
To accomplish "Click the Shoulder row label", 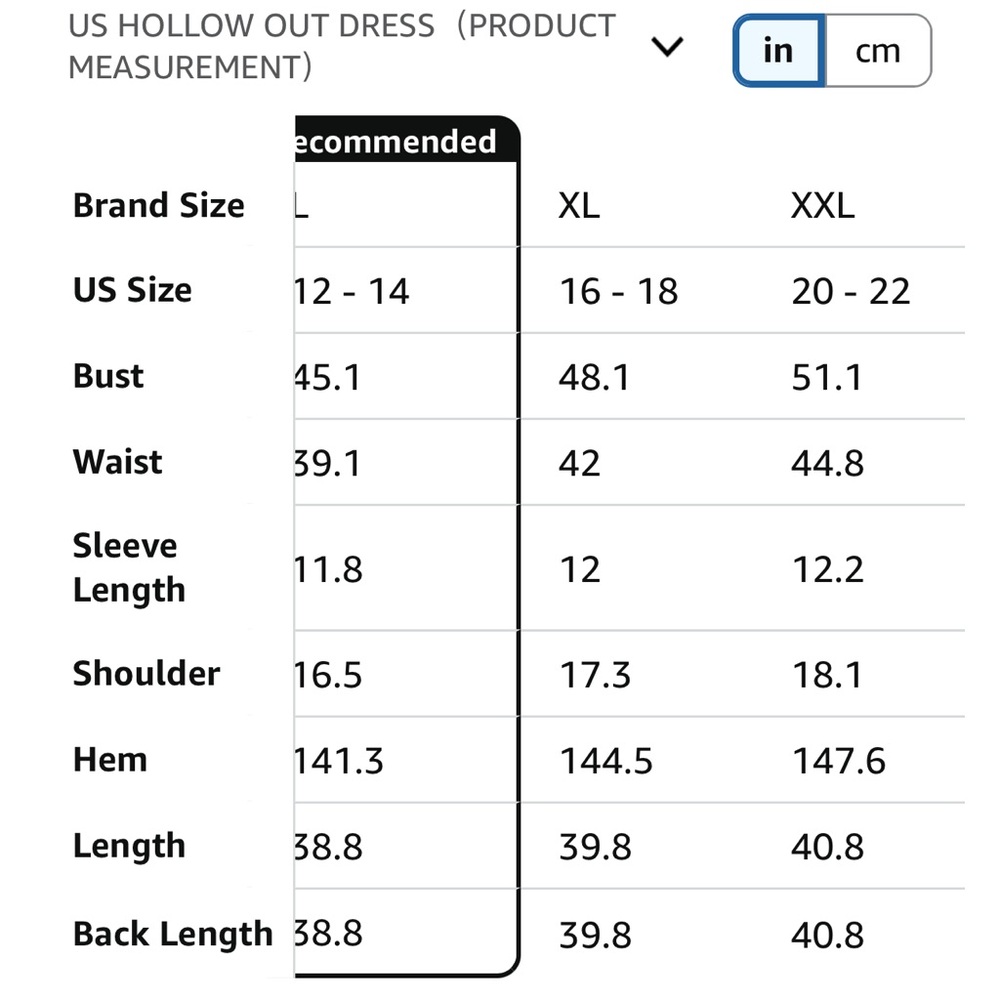I will [147, 673].
